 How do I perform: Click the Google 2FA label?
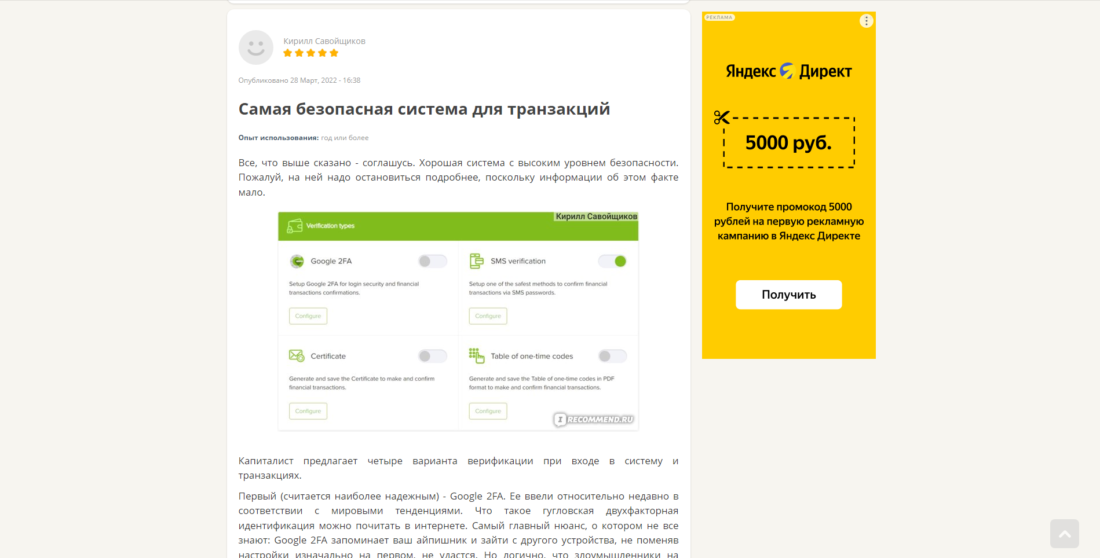click(331, 261)
